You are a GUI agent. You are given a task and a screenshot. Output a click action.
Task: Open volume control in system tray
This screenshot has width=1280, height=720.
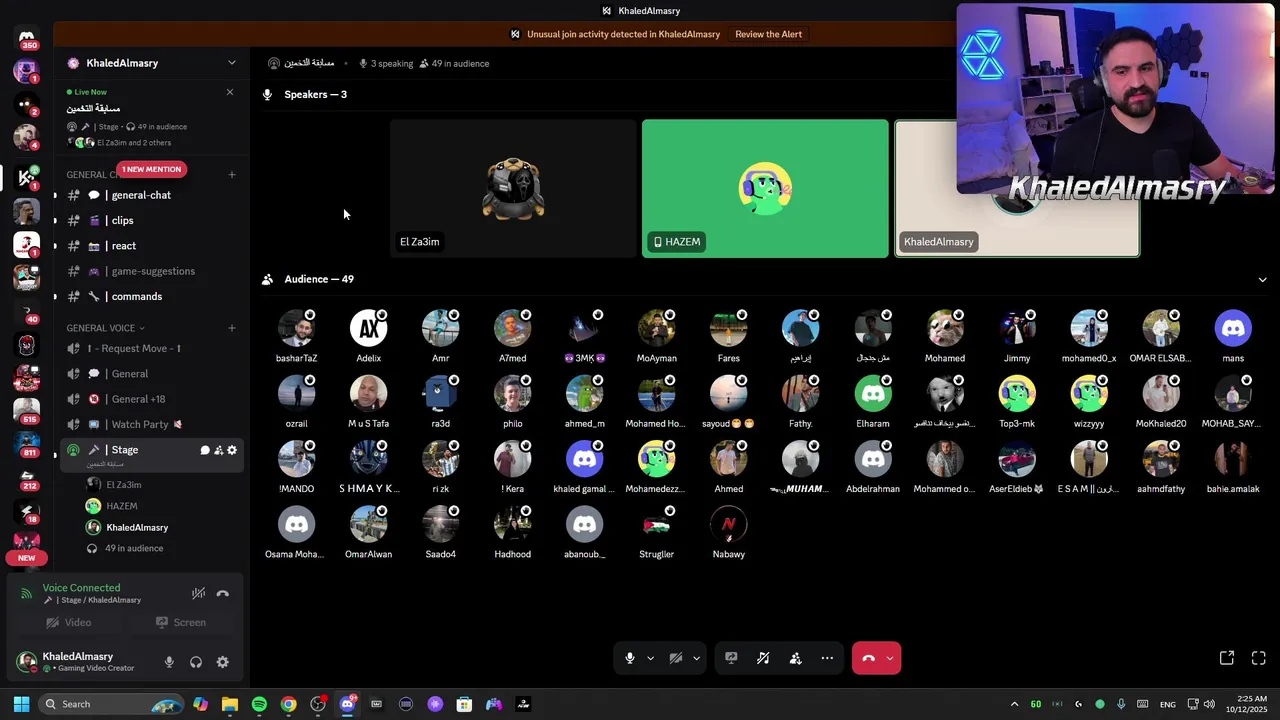1209,704
